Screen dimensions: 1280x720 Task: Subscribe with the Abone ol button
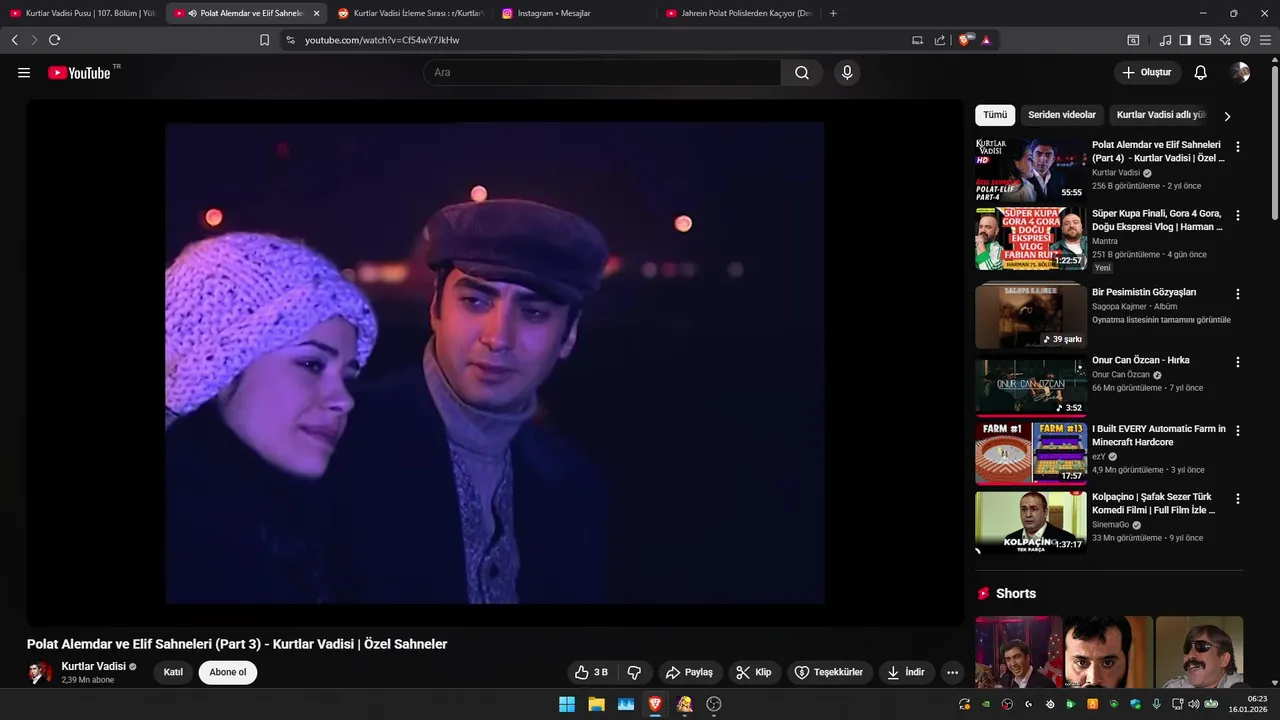click(x=228, y=672)
